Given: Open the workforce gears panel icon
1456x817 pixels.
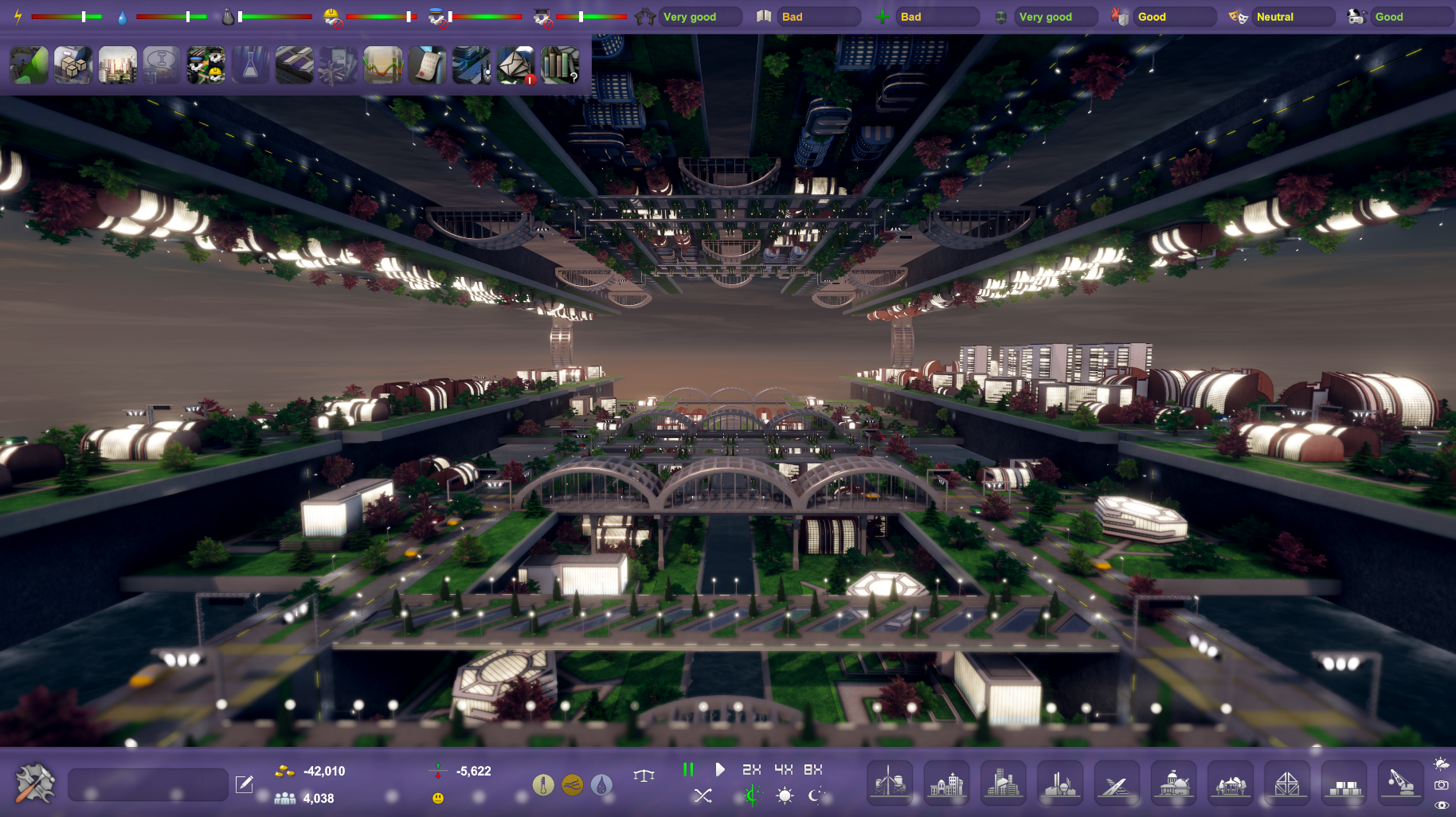Looking at the screenshot, I should click(x=206, y=65).
